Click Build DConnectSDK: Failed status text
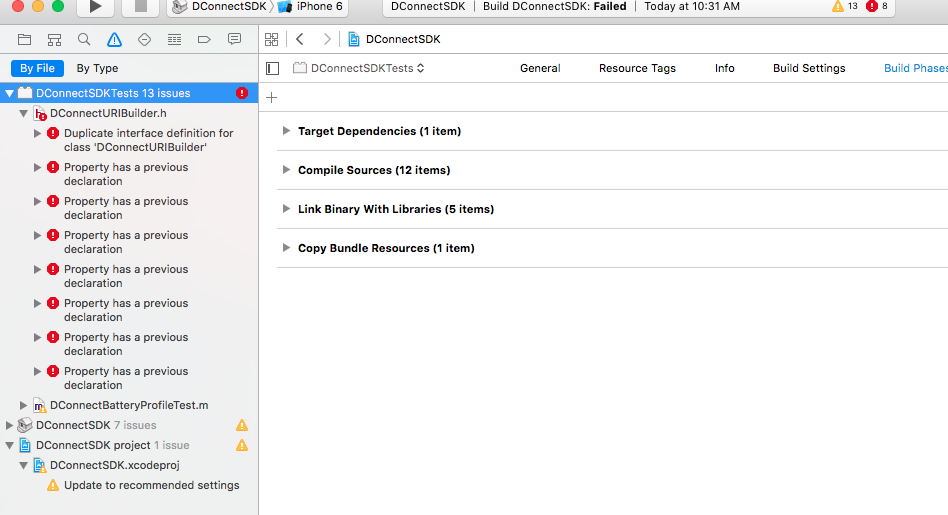Image resolution: width=948 pixels, height=515 pixels. click(x=554, y=7)
